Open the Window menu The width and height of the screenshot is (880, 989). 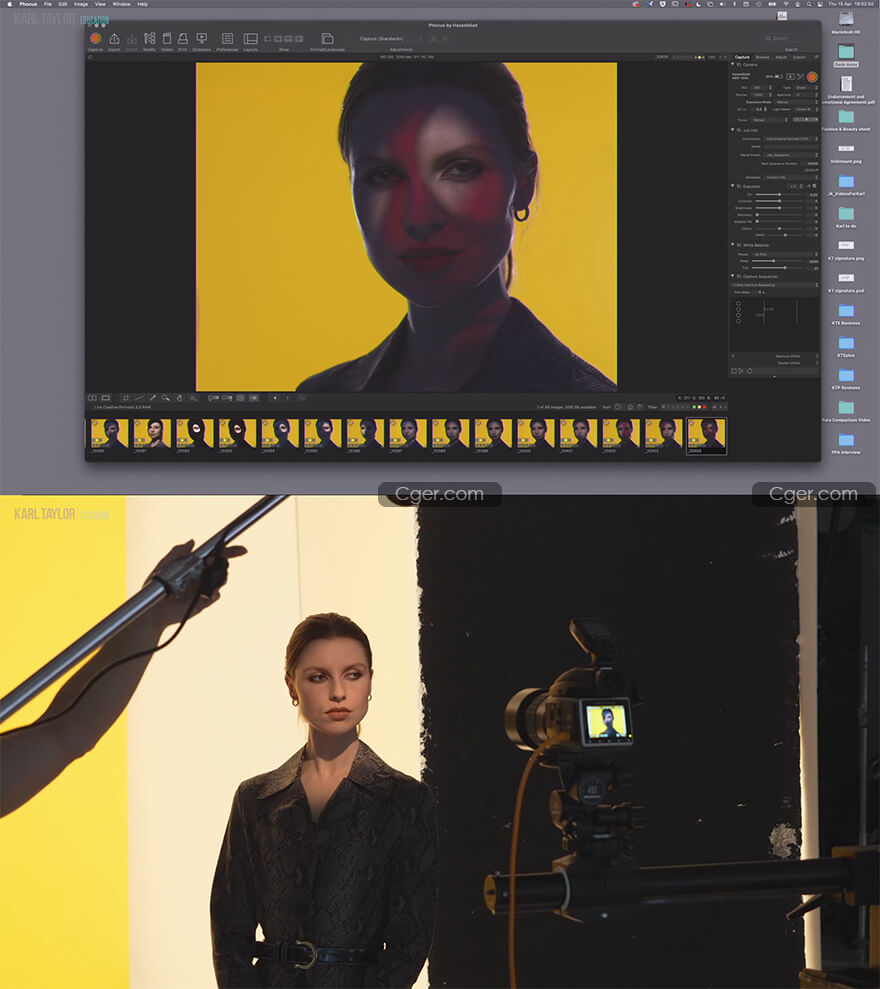click(121, 4)
